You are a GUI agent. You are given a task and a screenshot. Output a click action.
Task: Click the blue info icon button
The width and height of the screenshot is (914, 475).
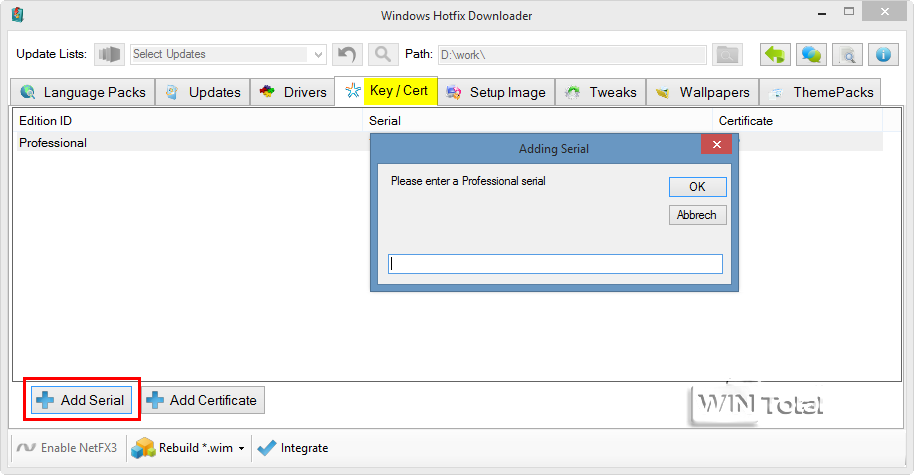tap(883, 54)
